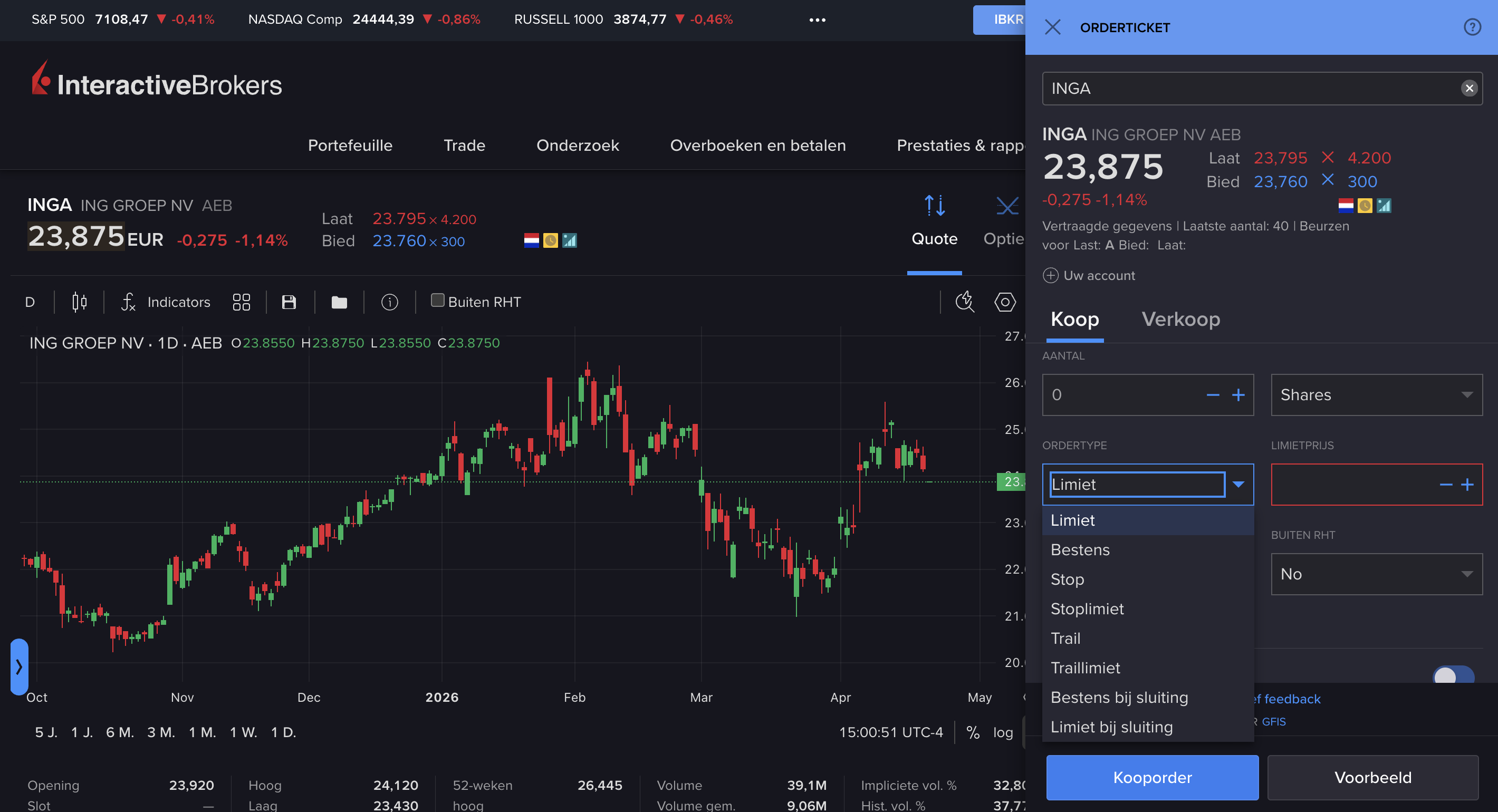Click the yellow clock delayed-data icon
Screen dimensions: 1498x812
[550, 240]
